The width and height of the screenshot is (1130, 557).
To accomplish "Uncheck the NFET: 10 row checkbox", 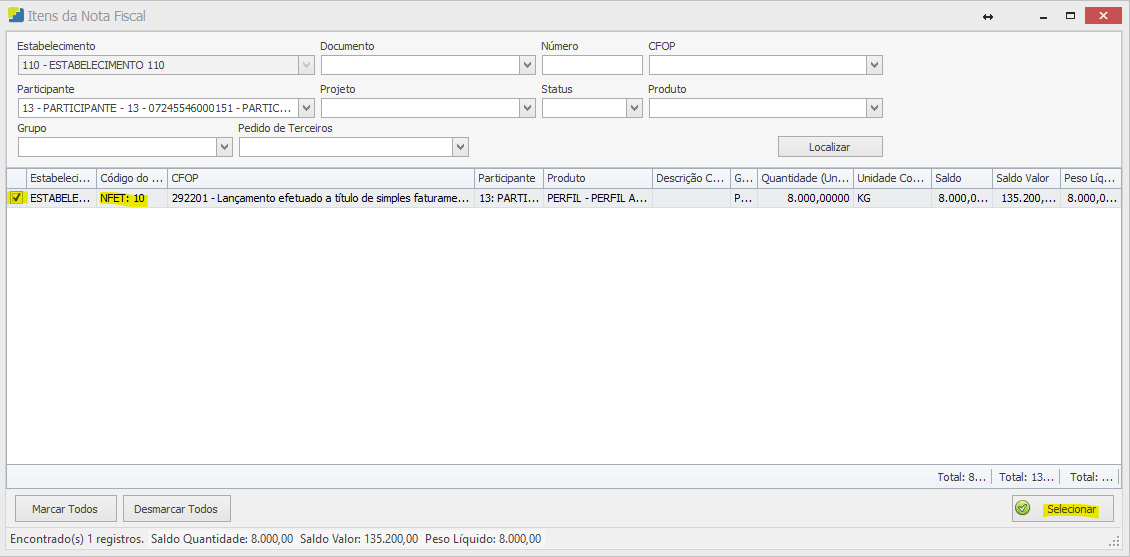I will (x=16, y=198).
